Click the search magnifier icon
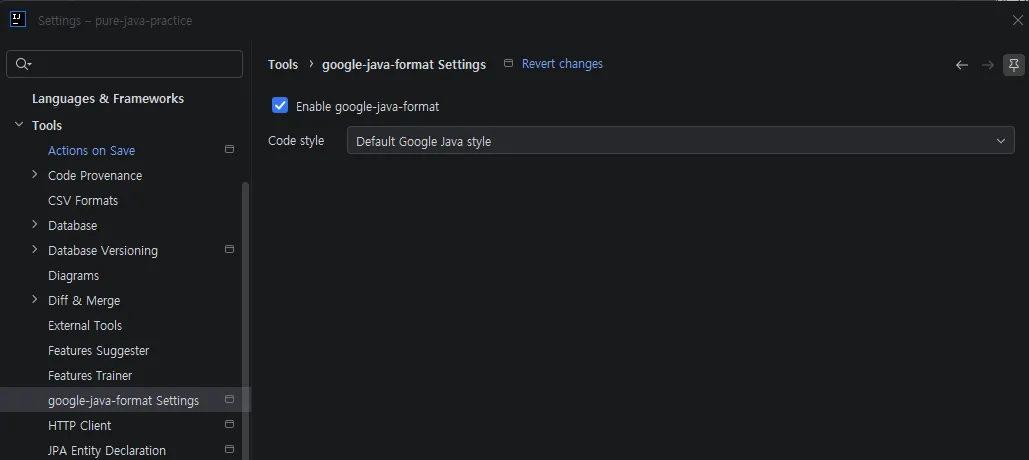Image resolution: width=1029 pixels, height=460 pixels. click(x=22, y=64)
